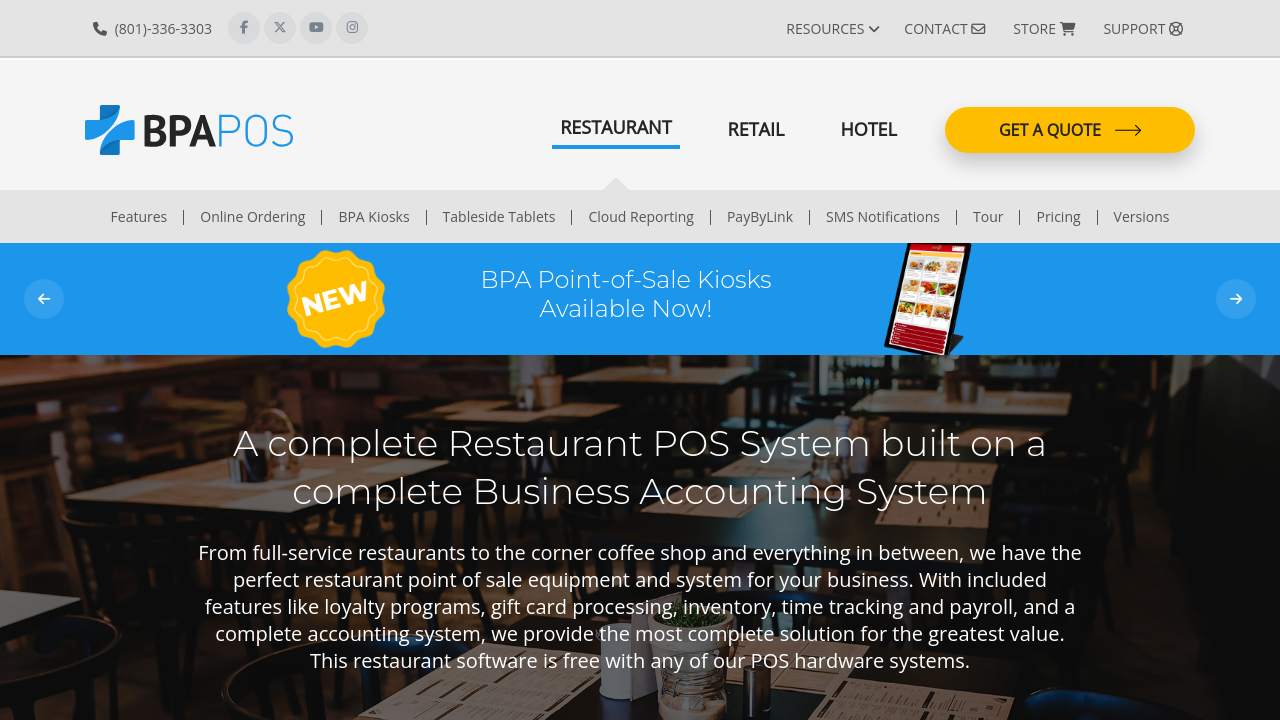Open the Instagram social icon
The height and width of the screenshot is (720, 1280).
click(352, 28)
